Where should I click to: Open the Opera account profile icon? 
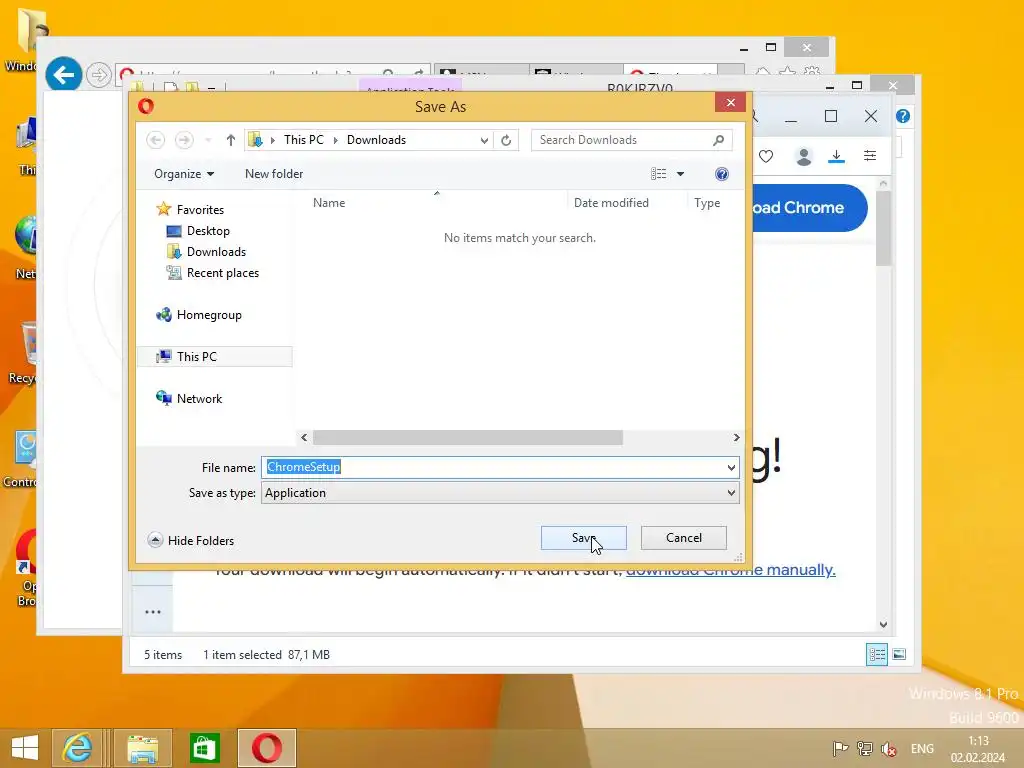pyautogui.click(x=803, y=156)
